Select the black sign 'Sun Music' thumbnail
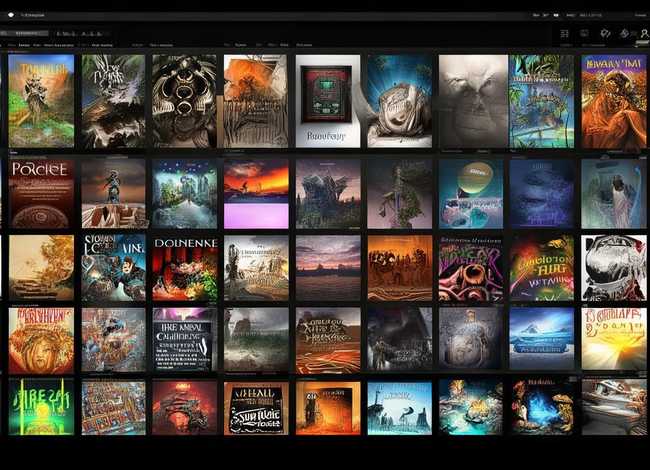Image resolution: width=650 pixels, height=470 pixels. (256, 408)
